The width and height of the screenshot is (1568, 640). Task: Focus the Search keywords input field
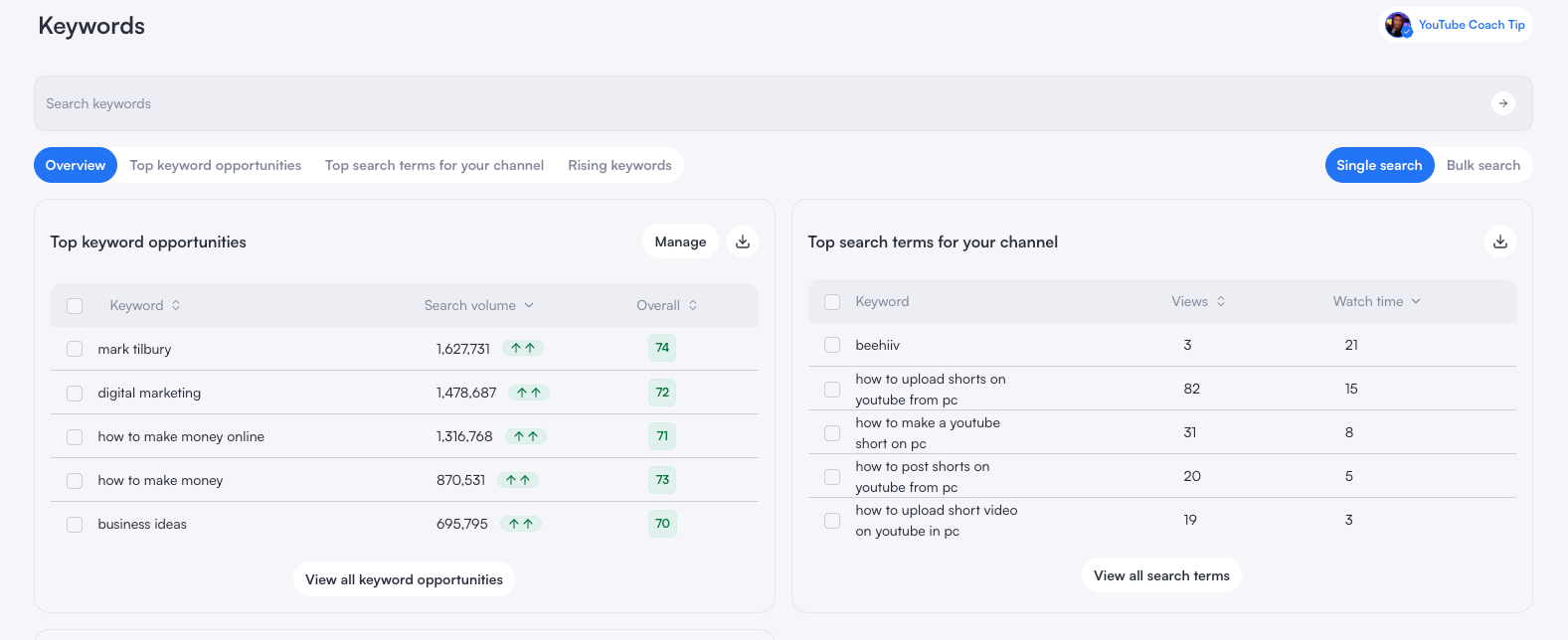[x=784, y=103]
